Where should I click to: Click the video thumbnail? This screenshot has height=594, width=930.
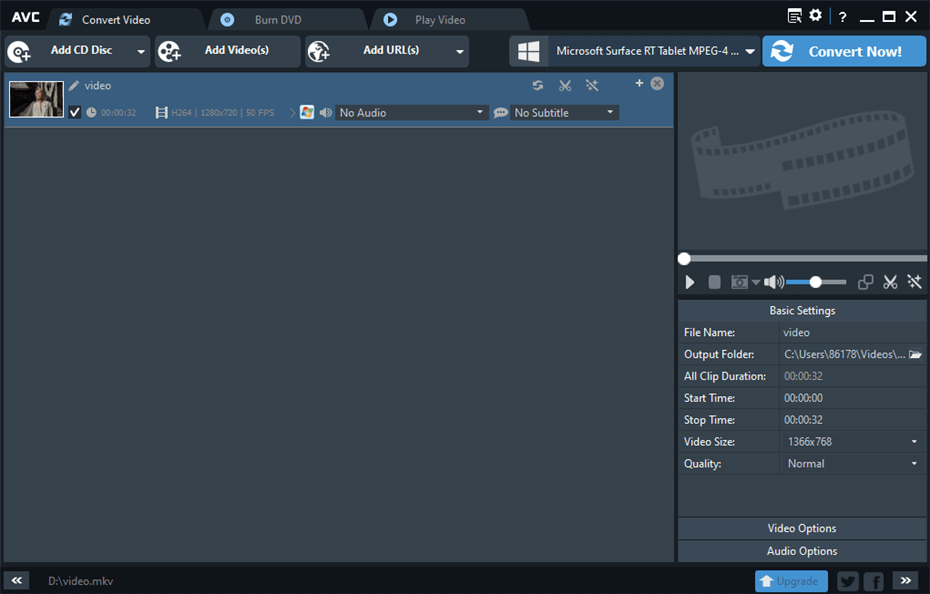[x=36, y=99]
